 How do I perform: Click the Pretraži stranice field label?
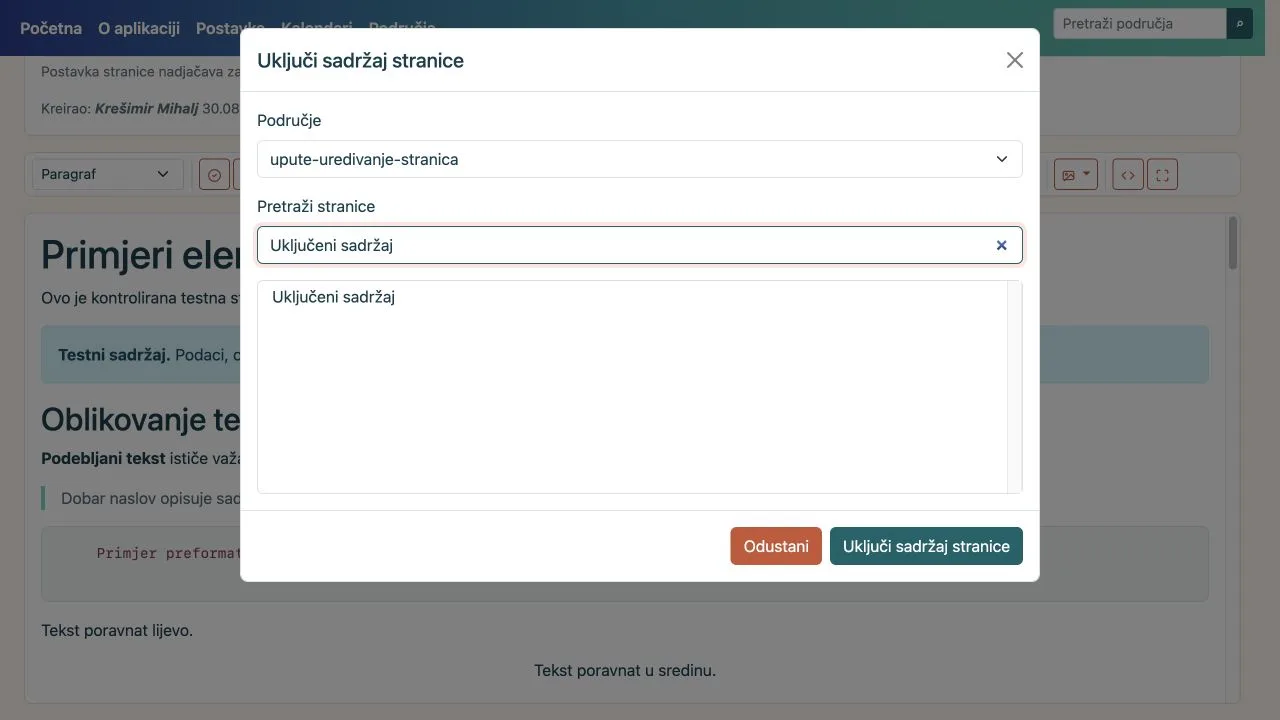click(x=316, y=206)
